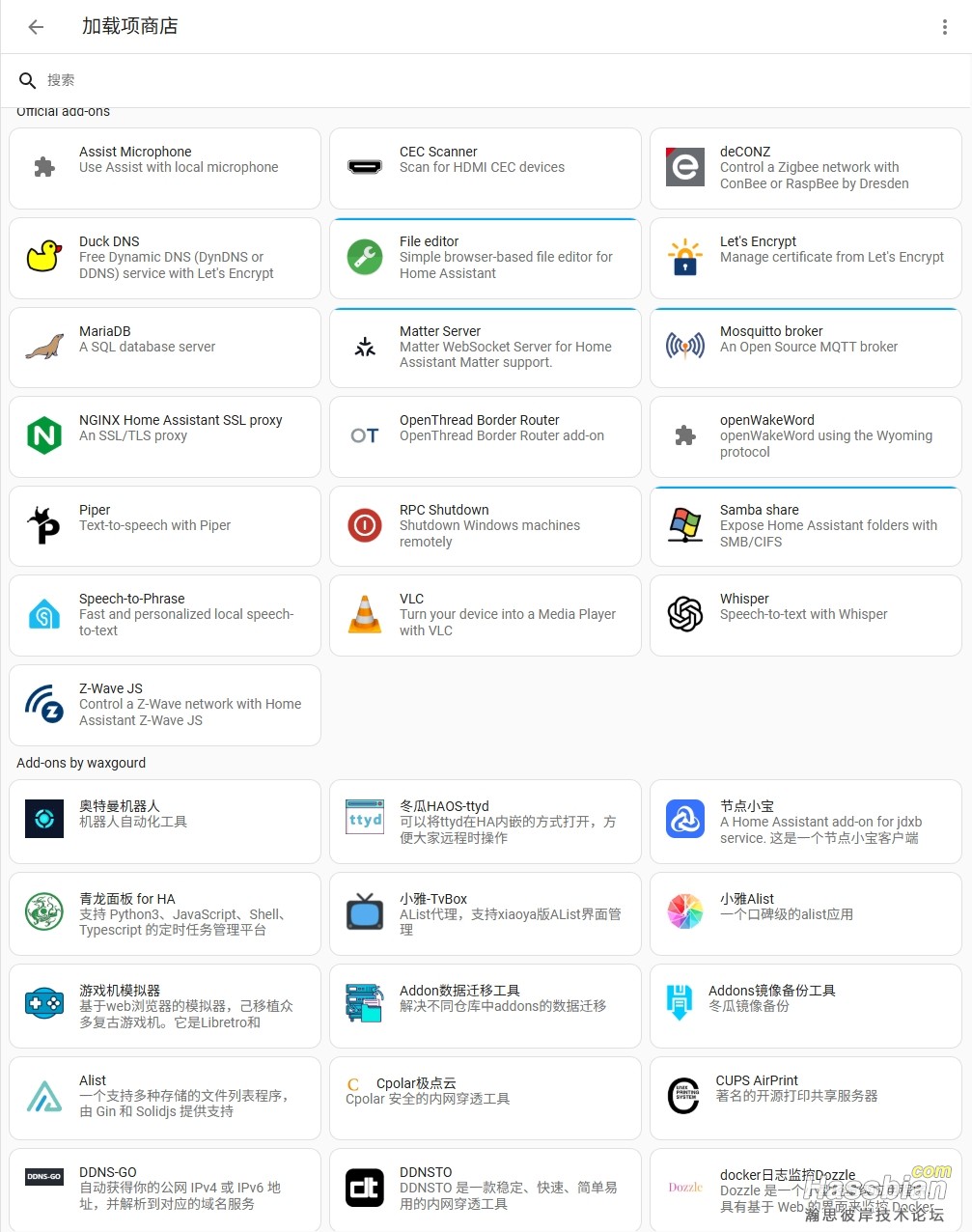Click the DDNS-GO logo icon

(x=44, y=1177)
